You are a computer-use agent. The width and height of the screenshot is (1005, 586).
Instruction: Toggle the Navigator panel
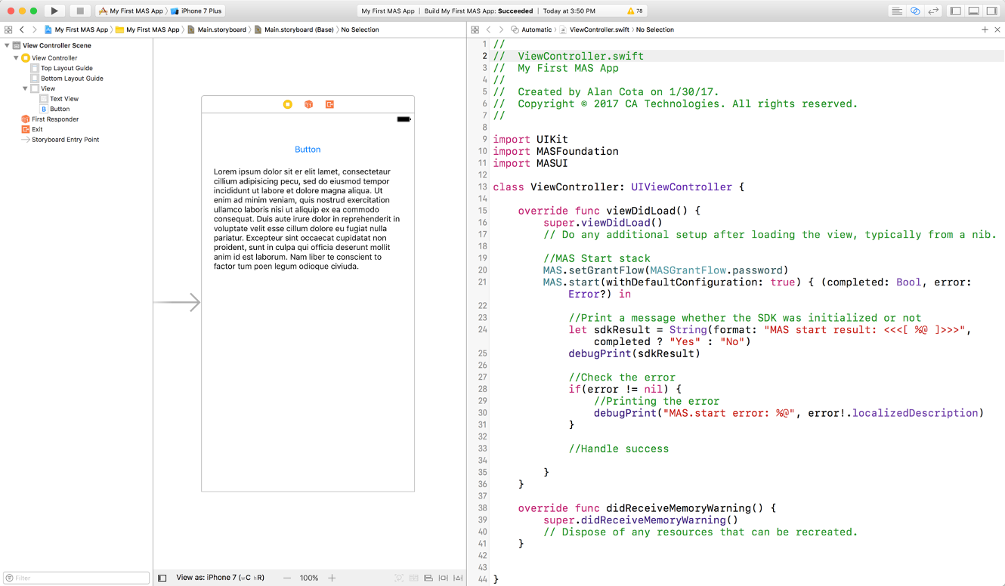click(x=956, y=11)
